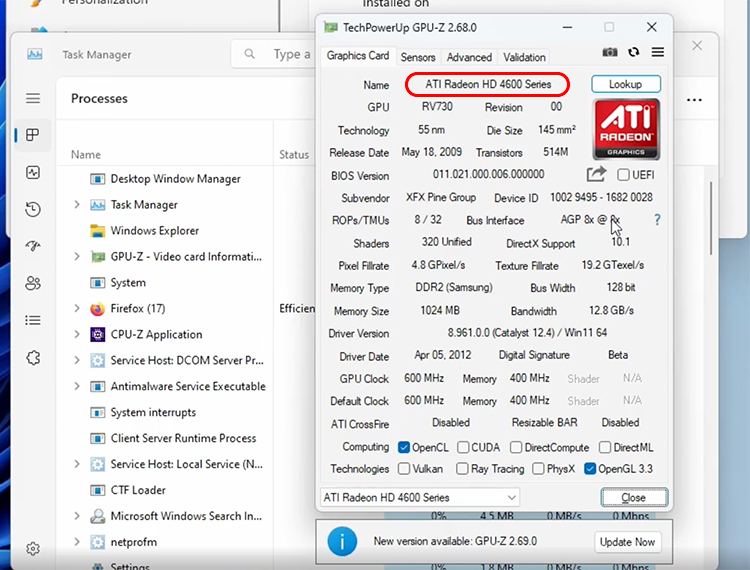Open Startup apps in Task Manager sidebar
The height and width of the screenshot is (570, 750).
[x=33, y=246]
